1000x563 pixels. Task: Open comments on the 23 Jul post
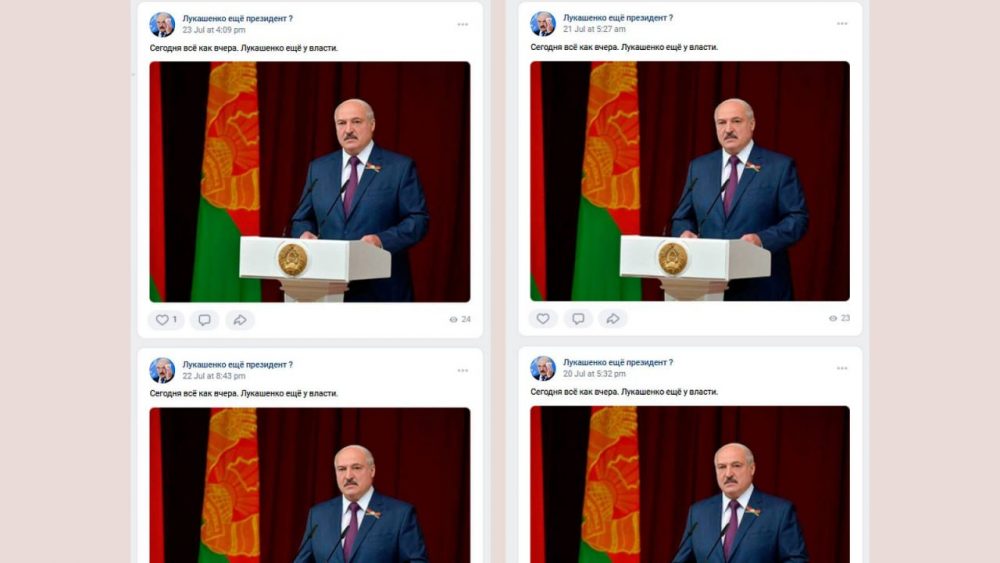pyautogui.click(x=204, y=319)
